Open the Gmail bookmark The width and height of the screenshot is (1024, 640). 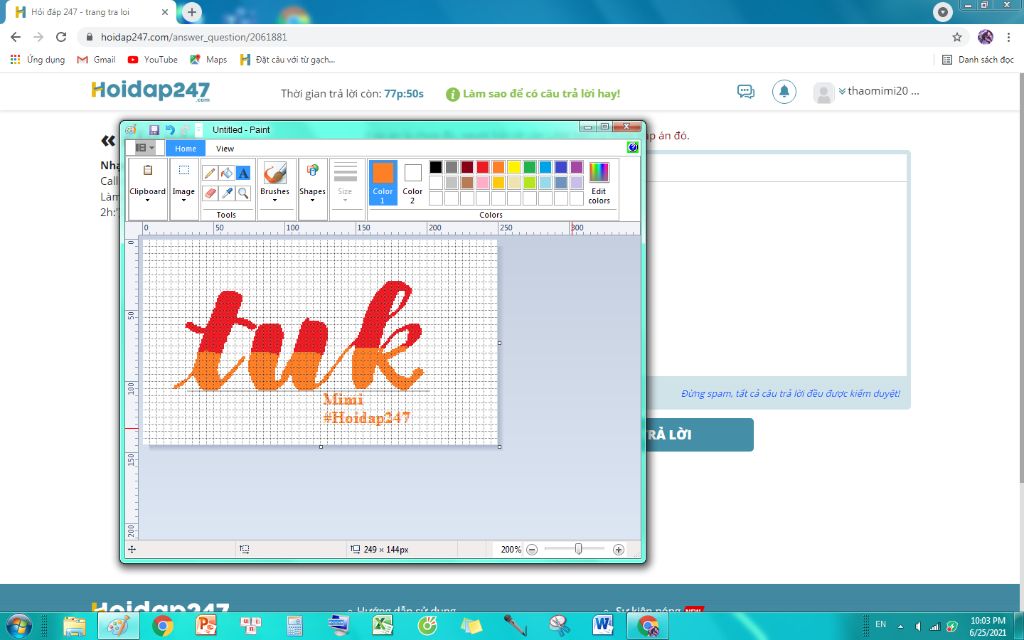tap(96, 59)
